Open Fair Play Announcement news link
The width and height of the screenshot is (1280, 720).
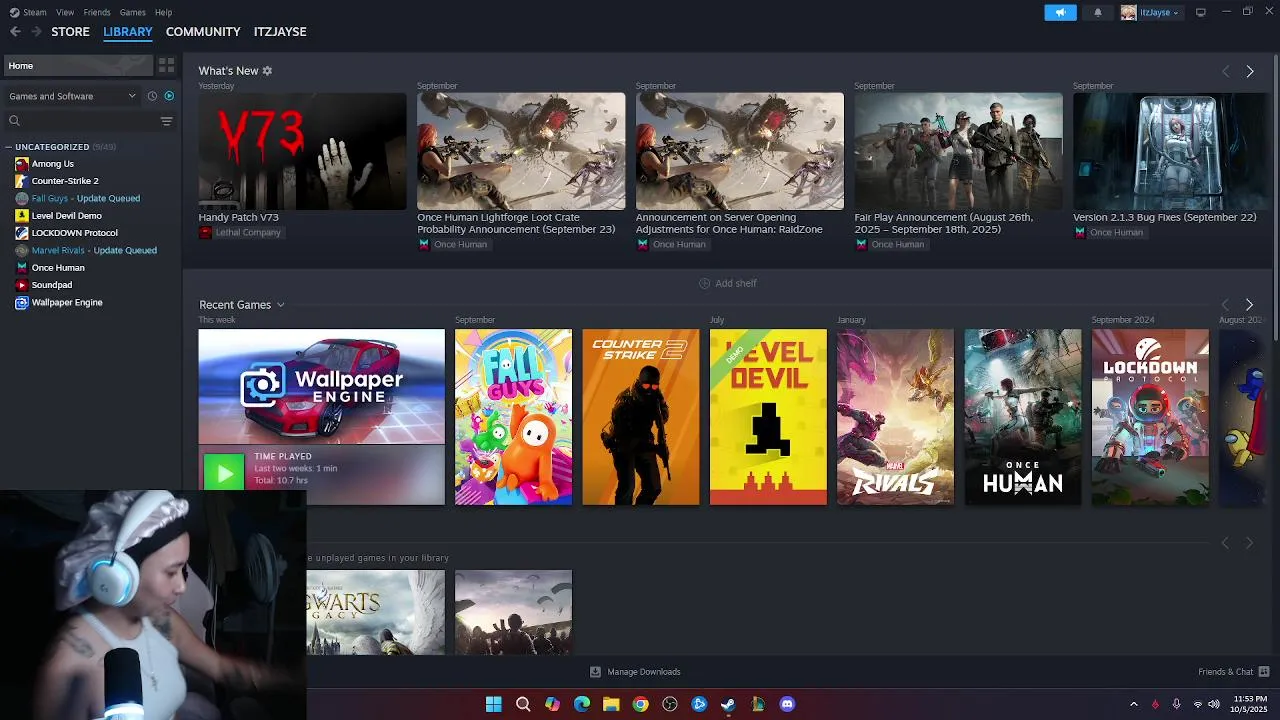(943, 223)
